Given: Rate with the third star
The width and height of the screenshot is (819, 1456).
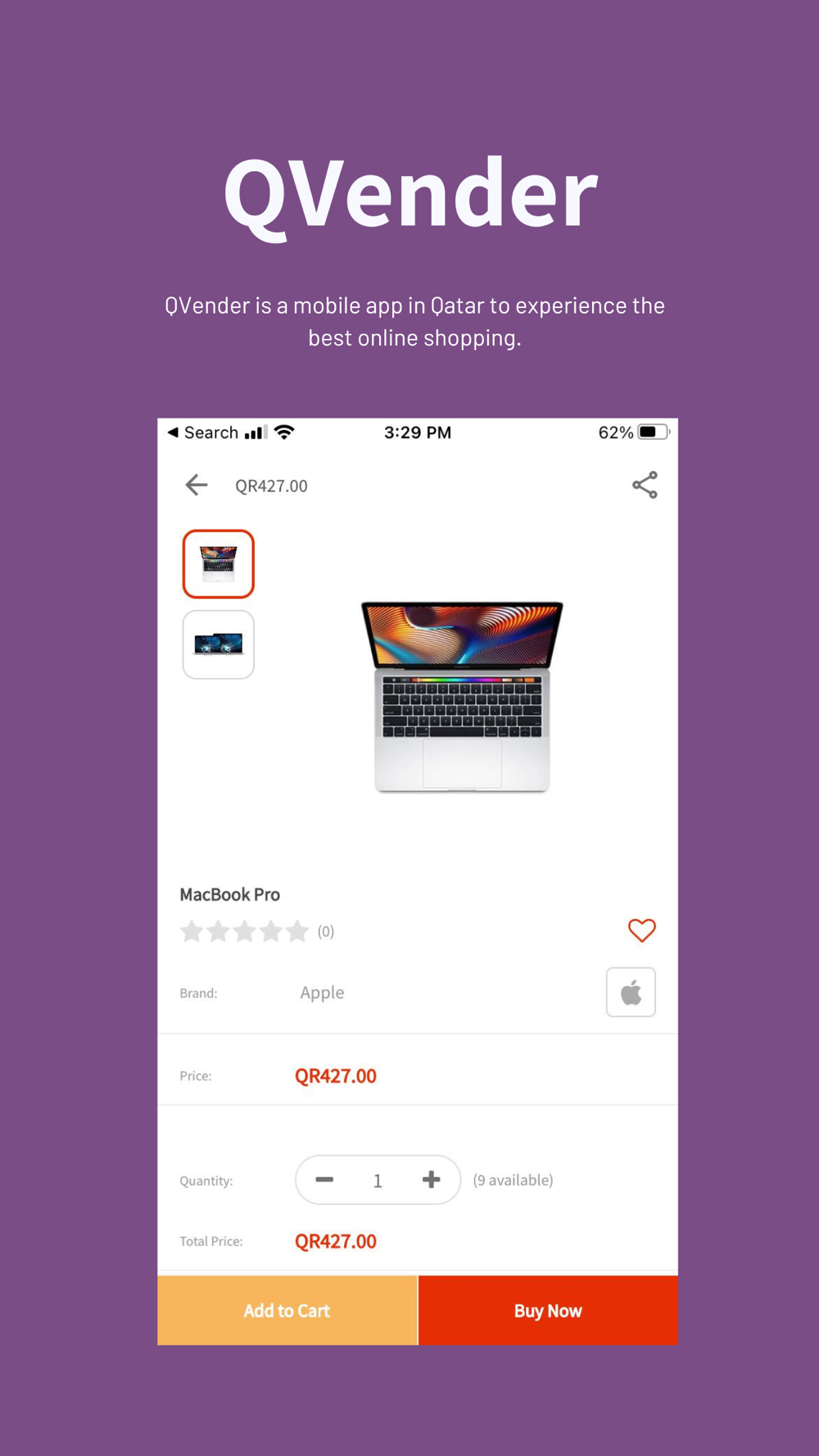Looking at the screenshot, I should click(244, 931).
